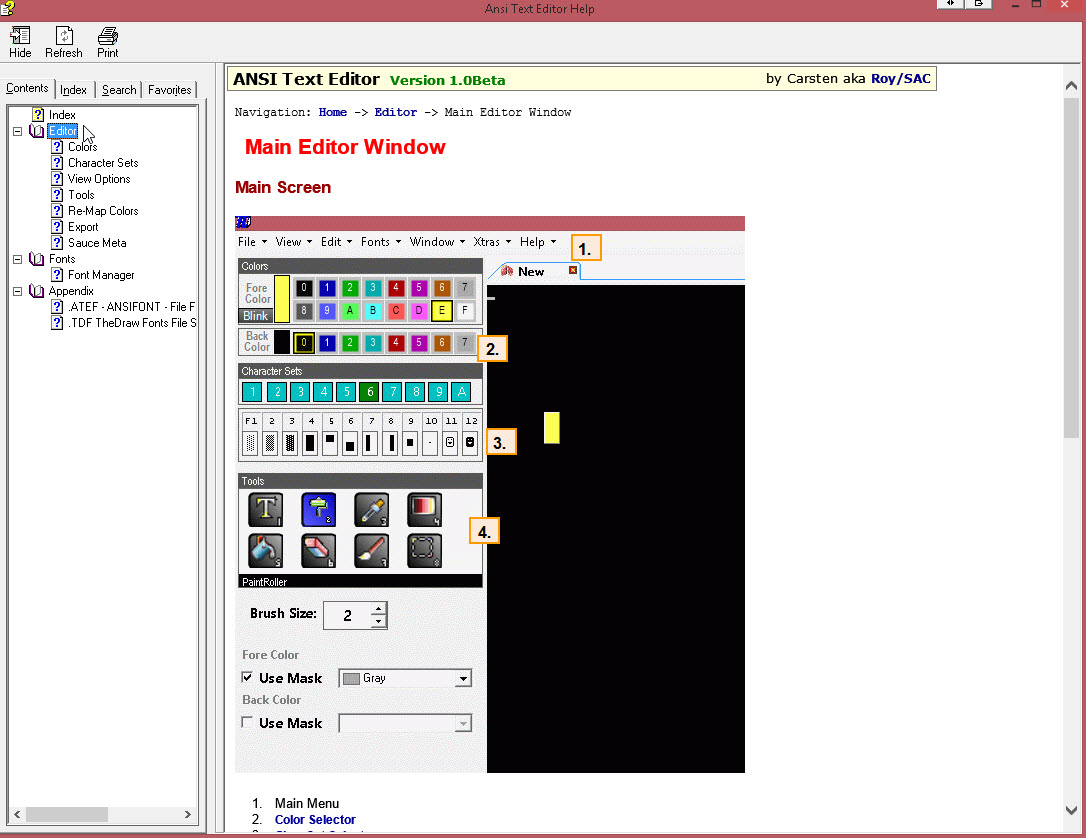Follow the Color Selector link
The image size is (1086, 838).
[314, 819]
